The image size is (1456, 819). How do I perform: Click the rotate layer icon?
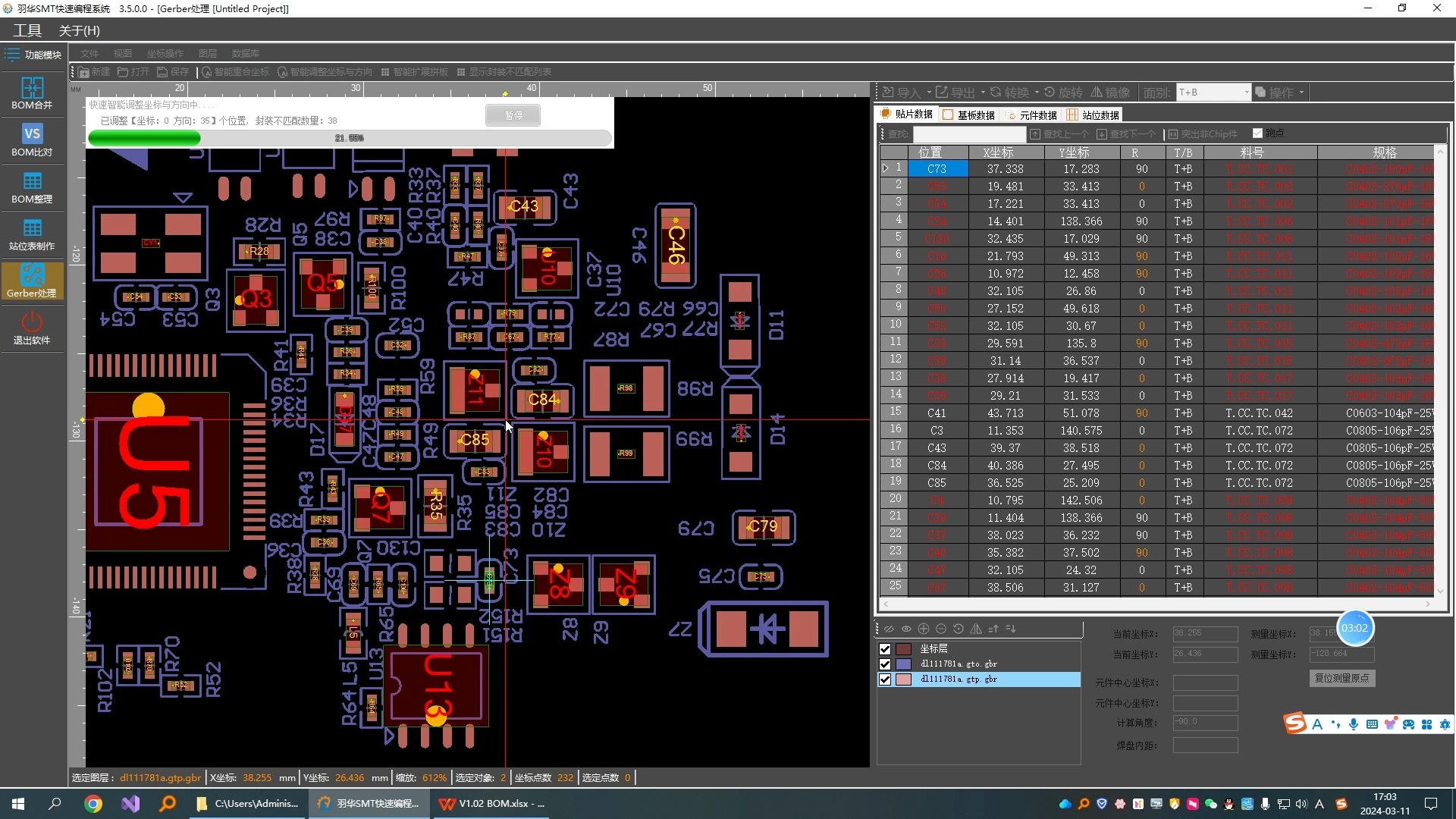click(959, 629)
